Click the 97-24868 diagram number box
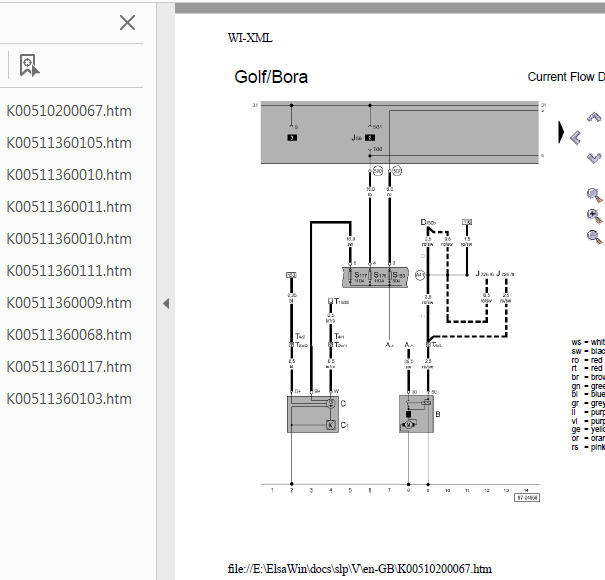 [x=527, y=498]
